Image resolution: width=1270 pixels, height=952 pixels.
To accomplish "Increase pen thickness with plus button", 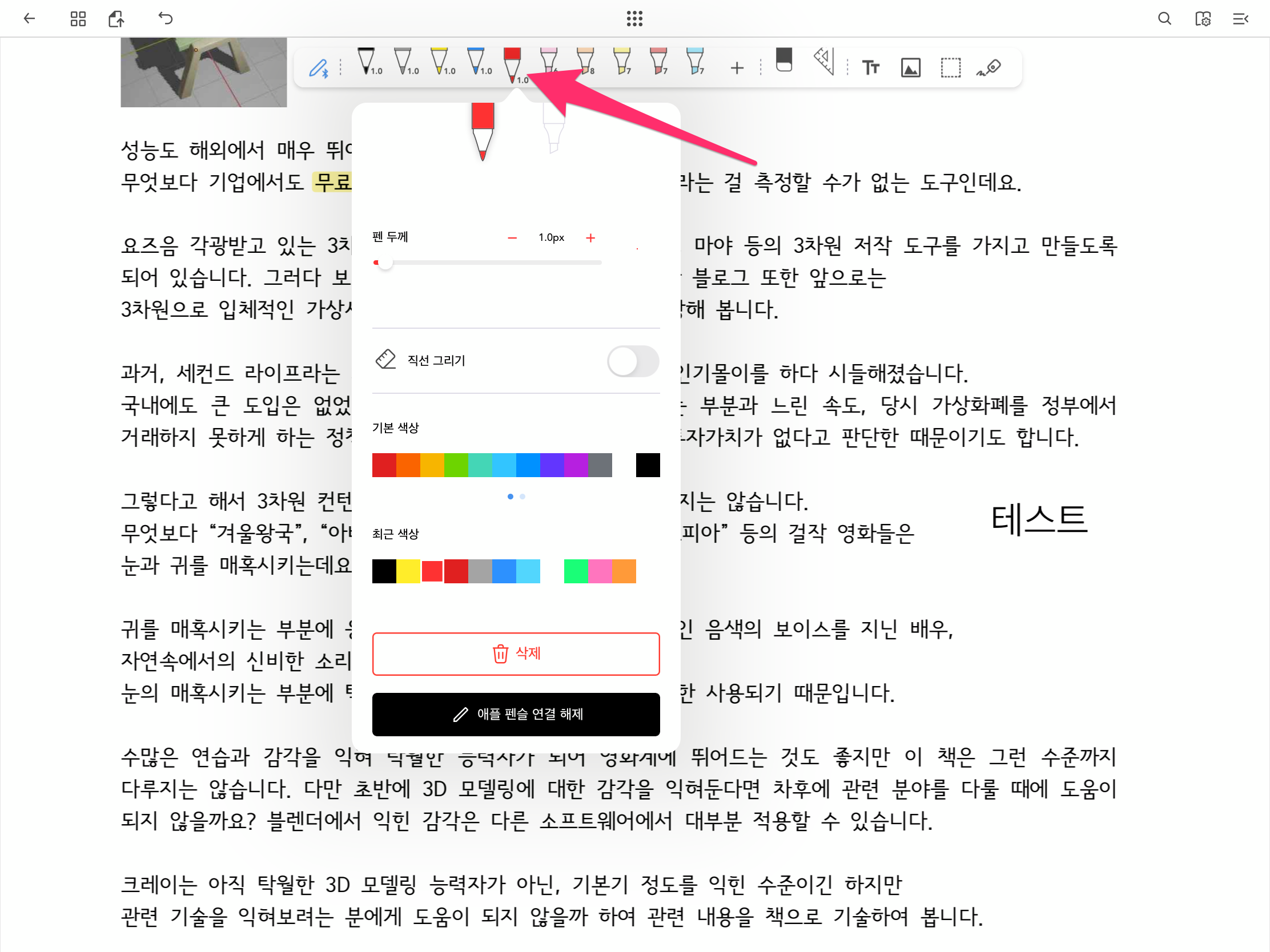I will [590, 238].
